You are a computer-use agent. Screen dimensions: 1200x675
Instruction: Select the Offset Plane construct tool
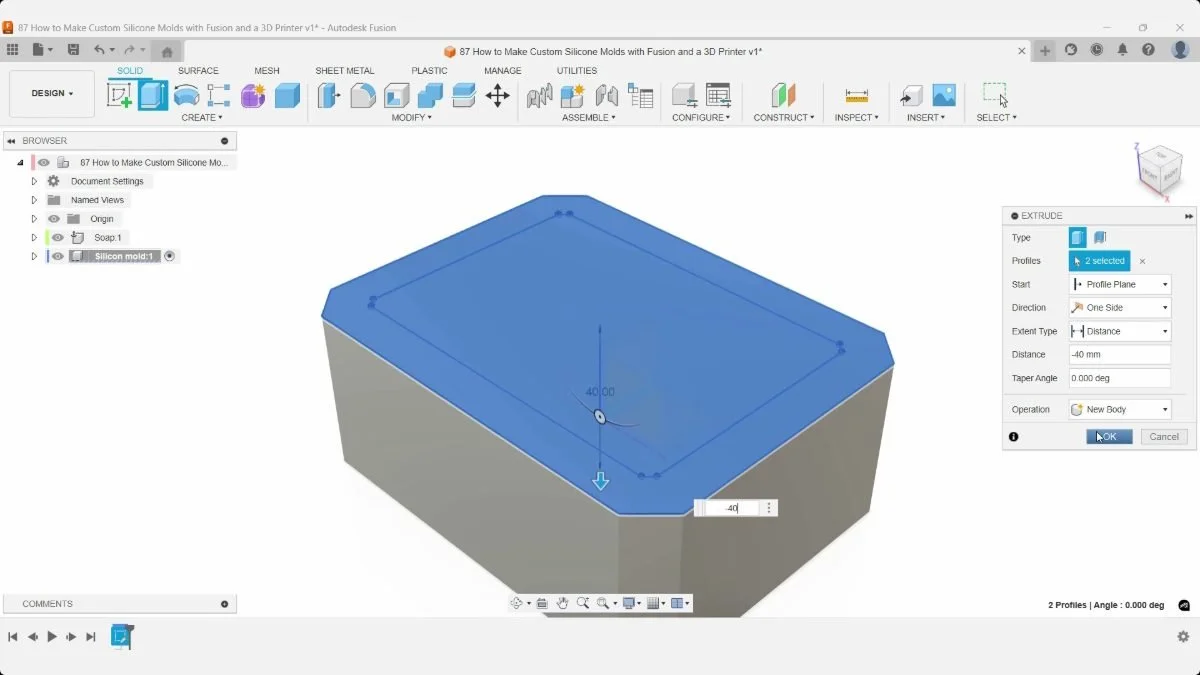(x=783, y=95)
